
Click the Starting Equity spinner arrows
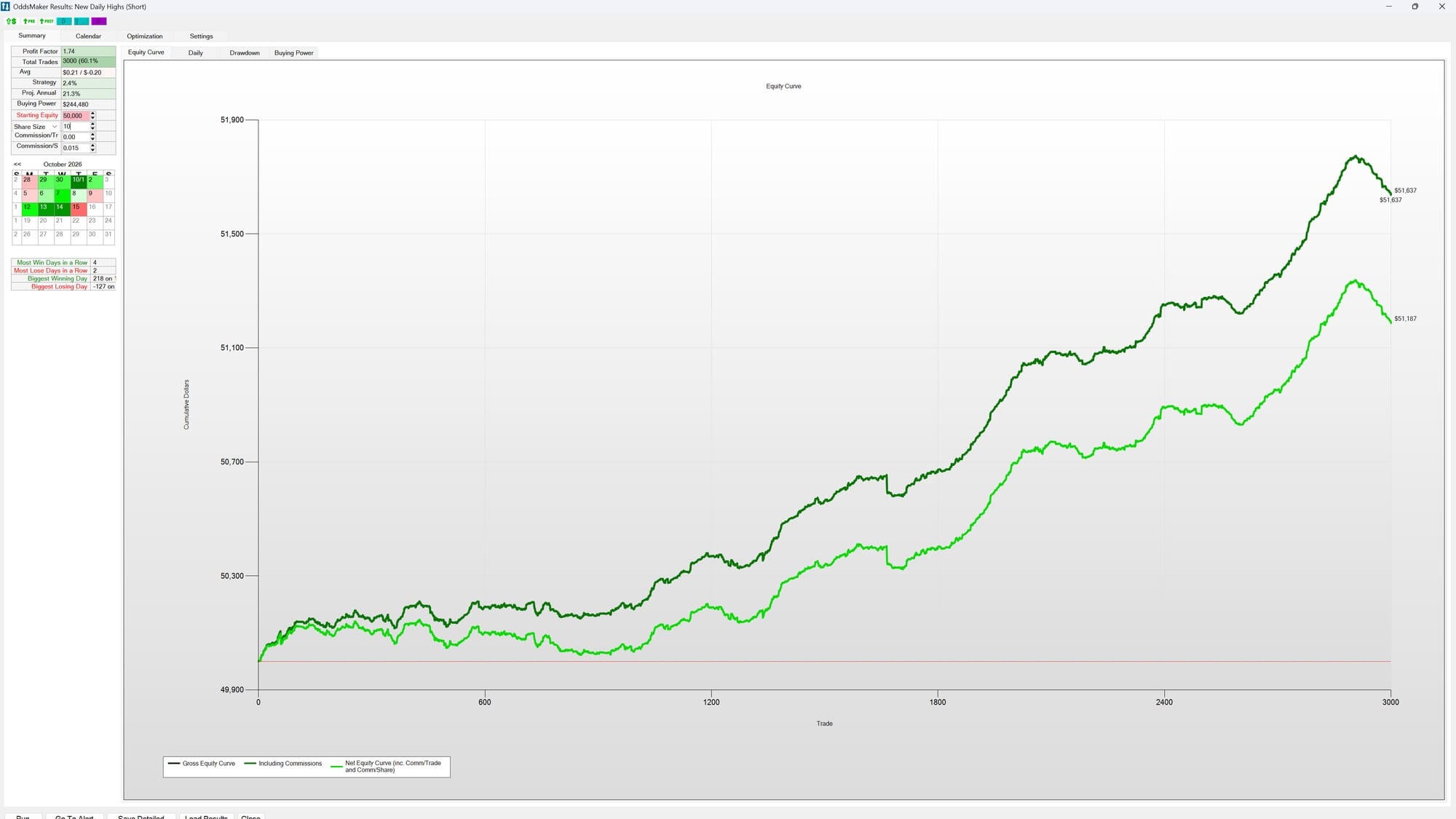[x=92, y=116]
